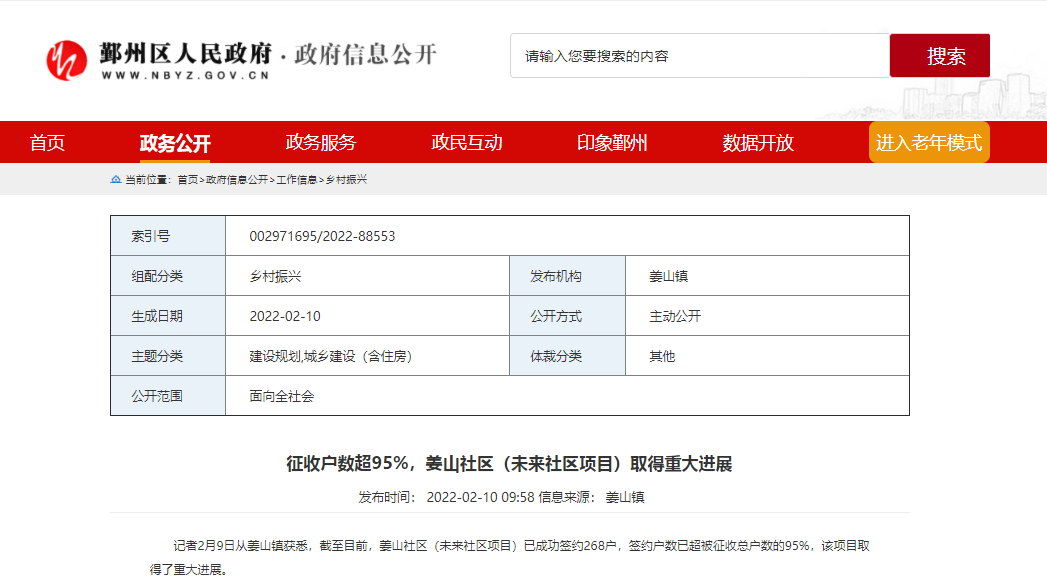Click the article headline 征收户数超95%
The height and width of the screenshot is (583, 1047).
(509, 464)
